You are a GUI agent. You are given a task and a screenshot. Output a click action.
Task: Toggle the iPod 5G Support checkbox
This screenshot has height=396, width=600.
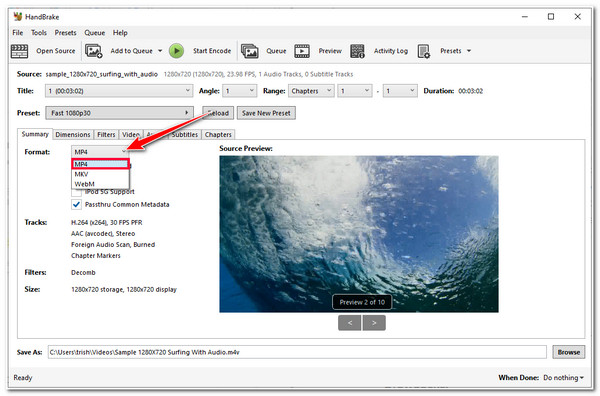click(x=77, y=192)
